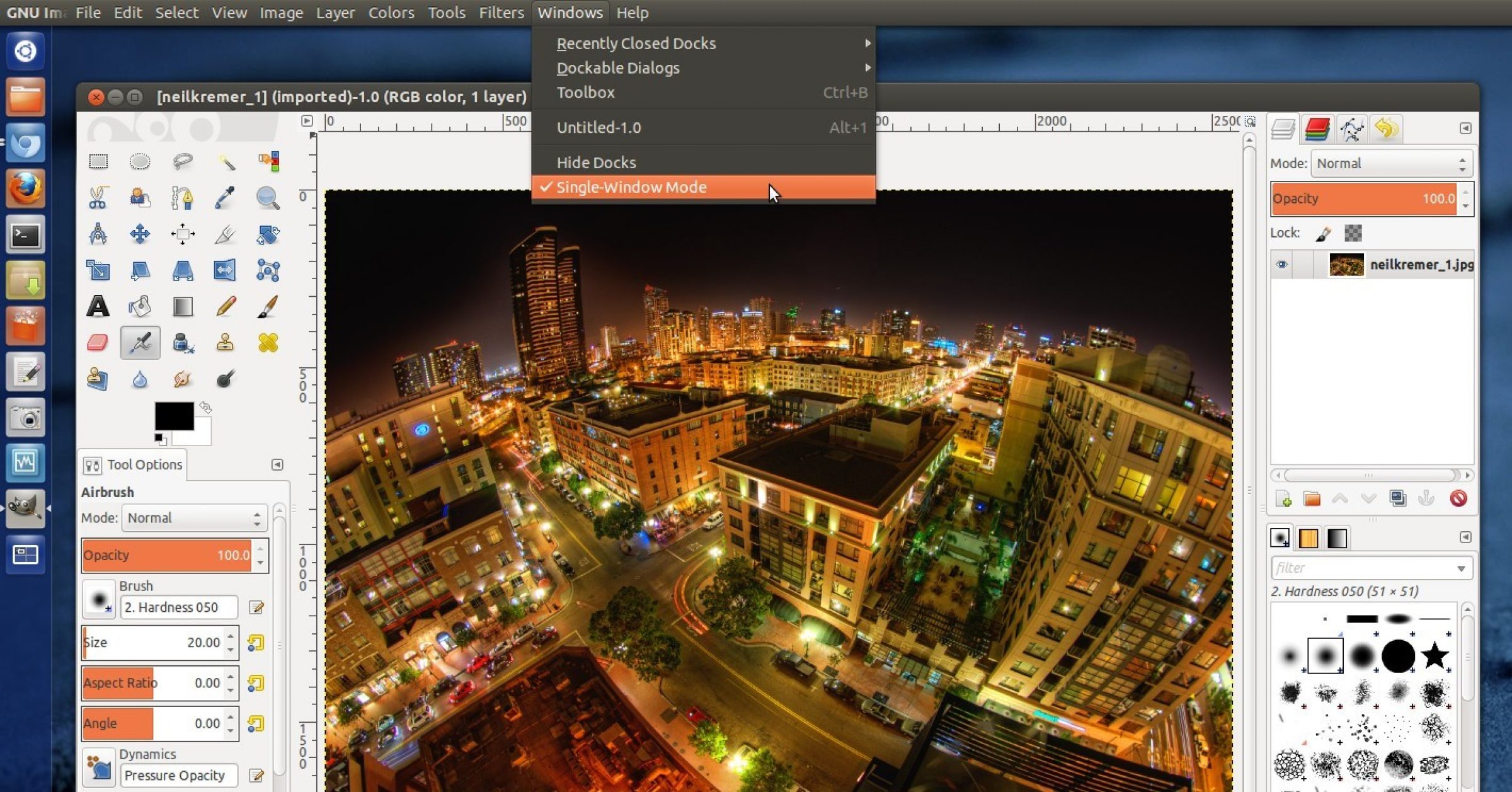Click Pressure Opacity dynamics field
Viewport: 1512px width, 792px height.
(179, 775)
